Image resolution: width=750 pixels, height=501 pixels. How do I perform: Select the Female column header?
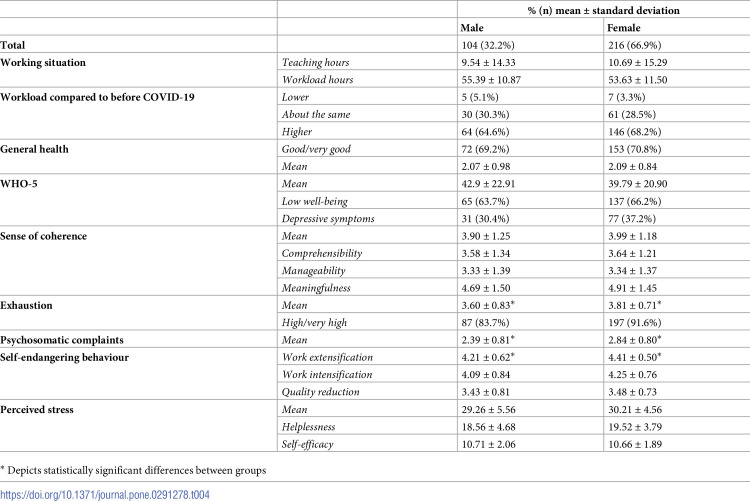[624, 28]
